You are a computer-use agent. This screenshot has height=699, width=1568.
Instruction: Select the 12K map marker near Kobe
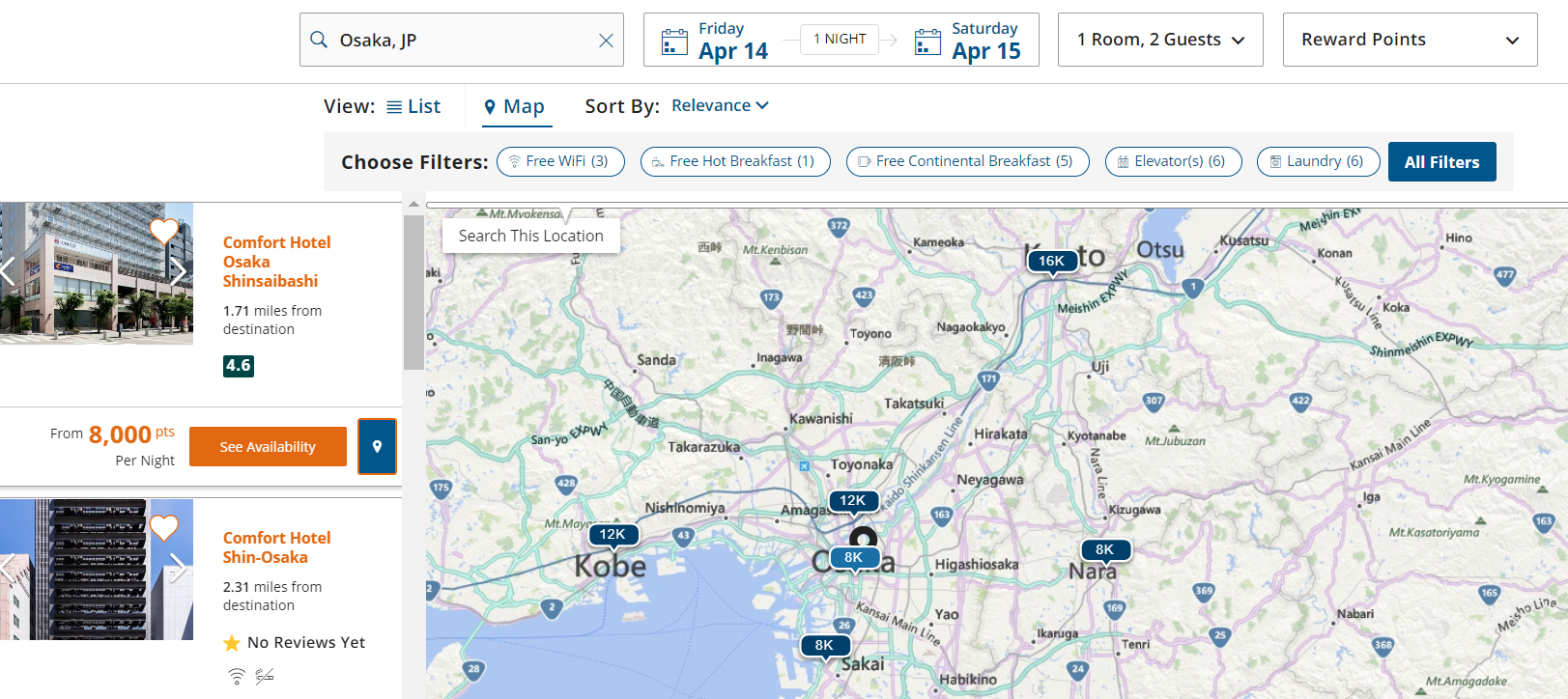tap(613, 535)
